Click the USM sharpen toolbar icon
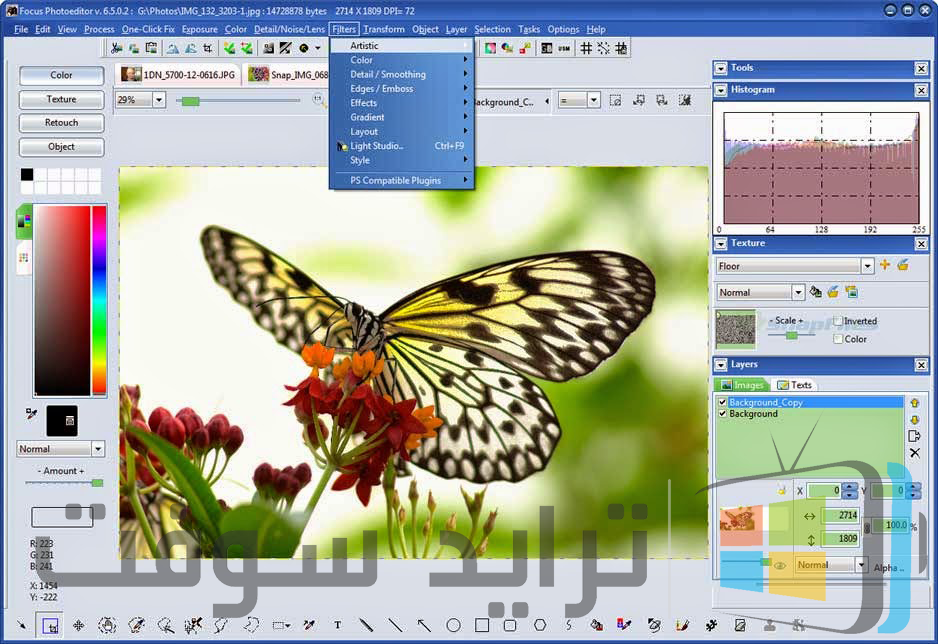The width and height of the screenshot is (938, 644). pyautogui.click(x=564, y=48)
